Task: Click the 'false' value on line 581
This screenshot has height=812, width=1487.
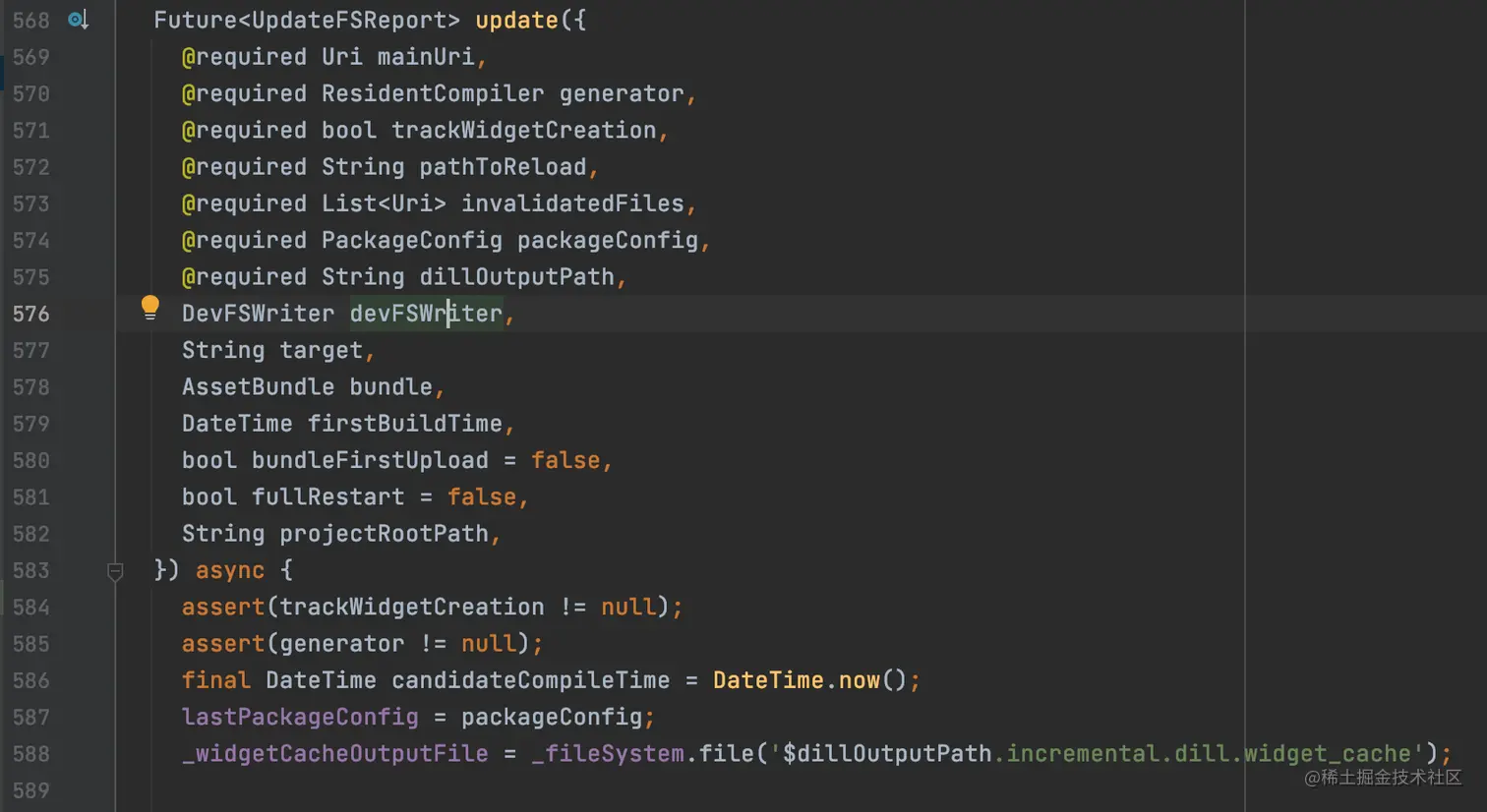Action: click(482, 497)
